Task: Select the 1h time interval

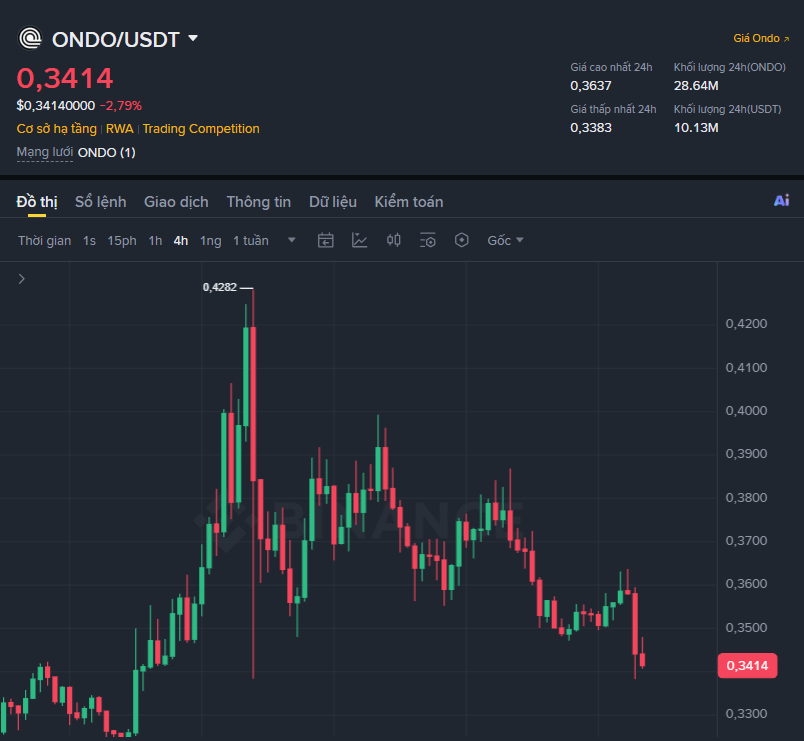Action: (x=155, y=241)
